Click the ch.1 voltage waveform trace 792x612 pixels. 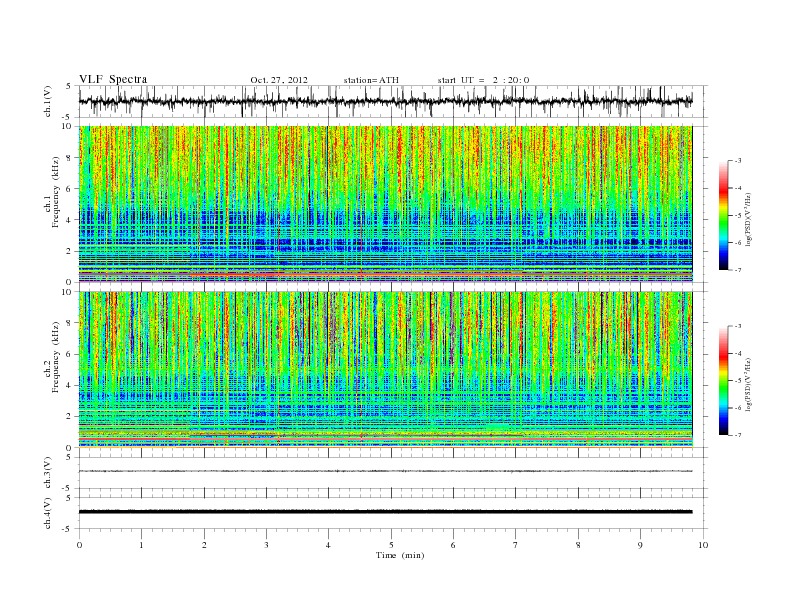click(385, 101)
